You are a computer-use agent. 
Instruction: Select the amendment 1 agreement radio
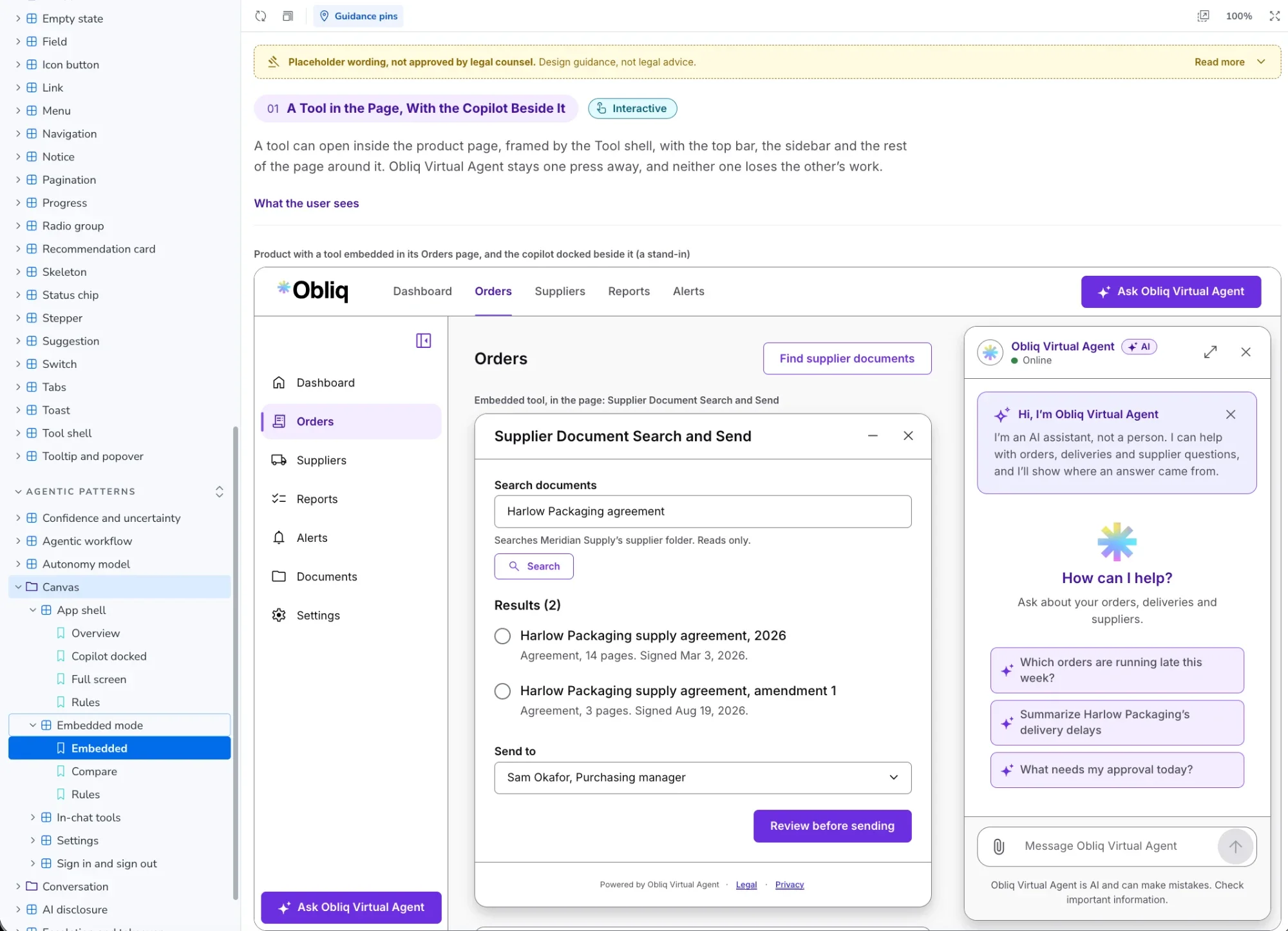(x=502, y=691)
